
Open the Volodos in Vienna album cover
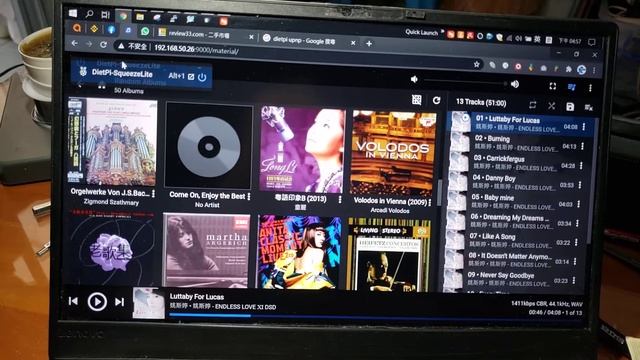pyautogui.click(x=393, y=153)
